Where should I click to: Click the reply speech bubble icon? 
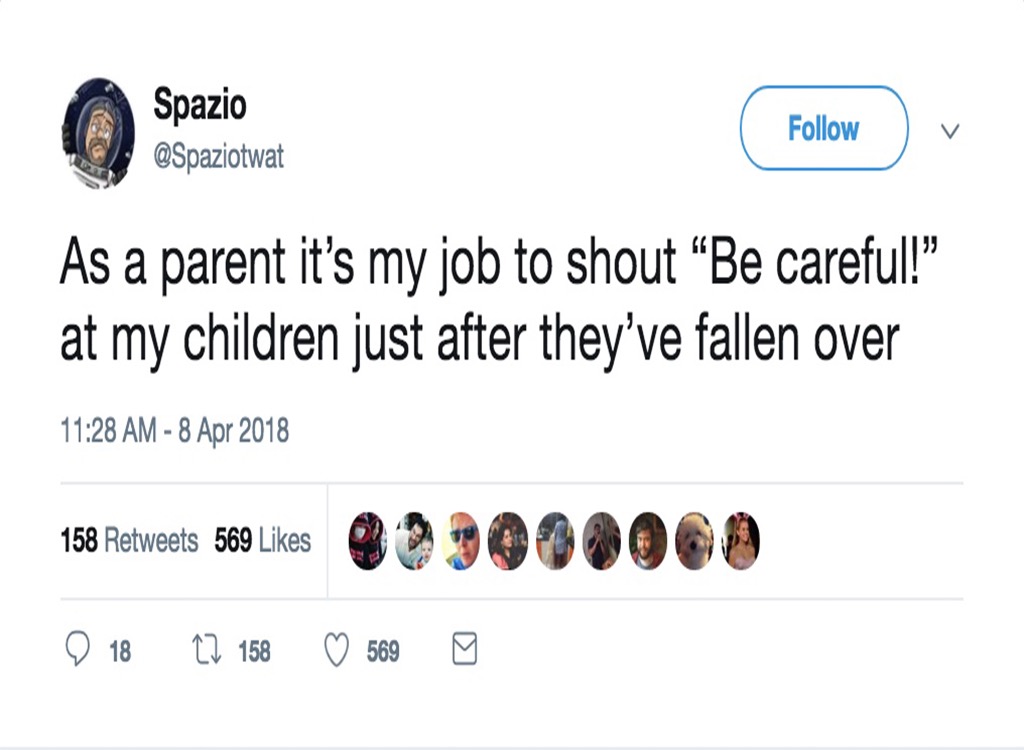[78, 651]
